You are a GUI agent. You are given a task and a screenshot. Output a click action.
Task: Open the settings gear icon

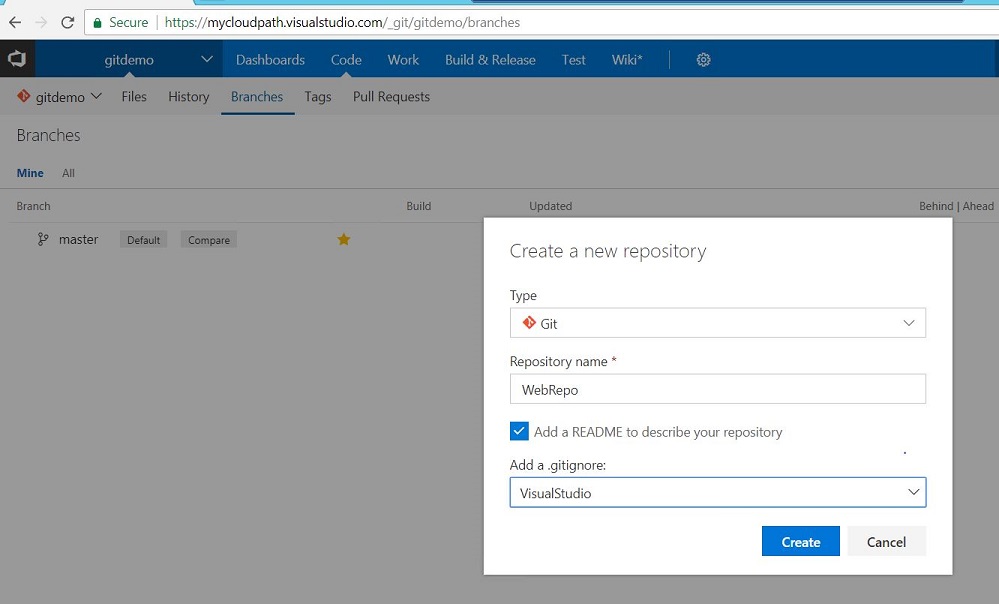click(703, 60)
